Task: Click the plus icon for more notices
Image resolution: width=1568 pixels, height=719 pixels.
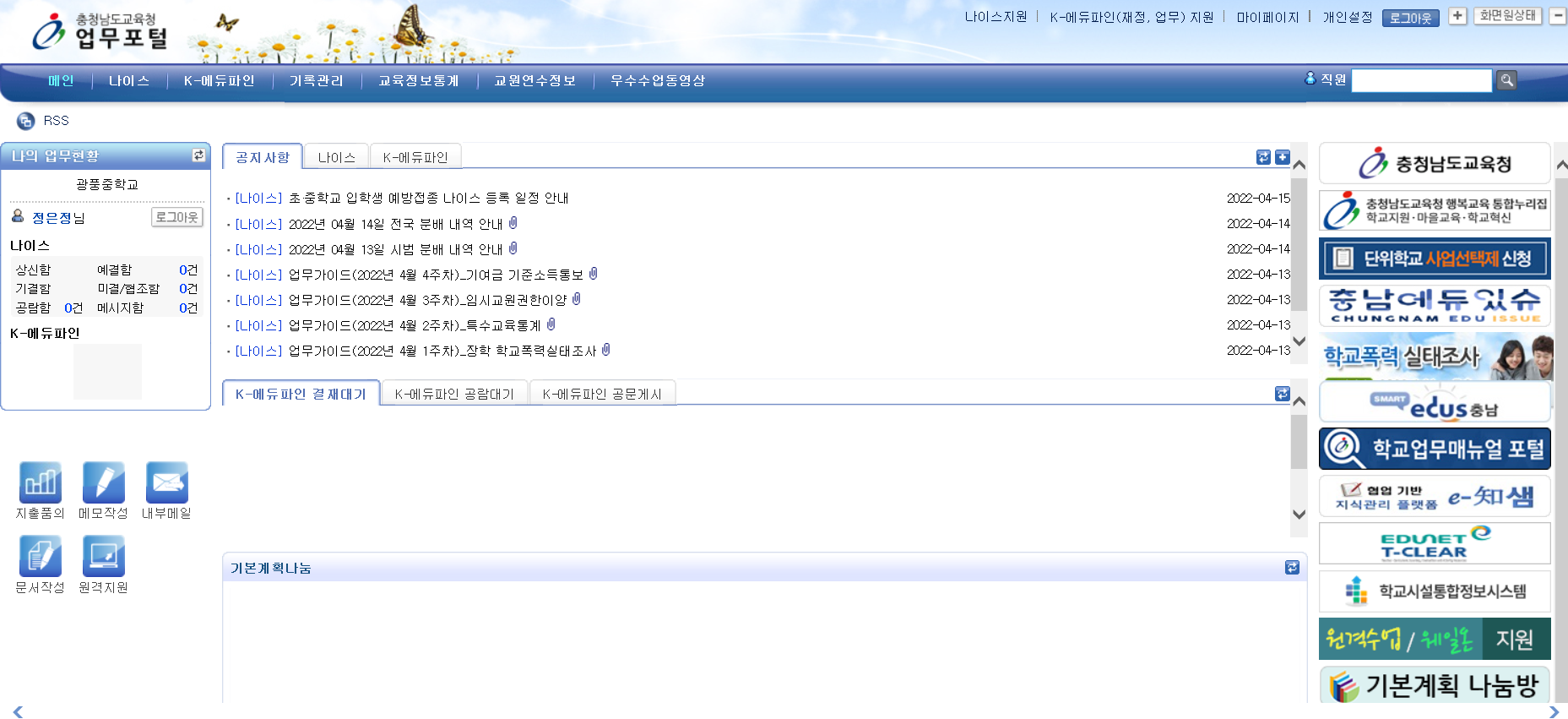Action: coord(1283,157)
